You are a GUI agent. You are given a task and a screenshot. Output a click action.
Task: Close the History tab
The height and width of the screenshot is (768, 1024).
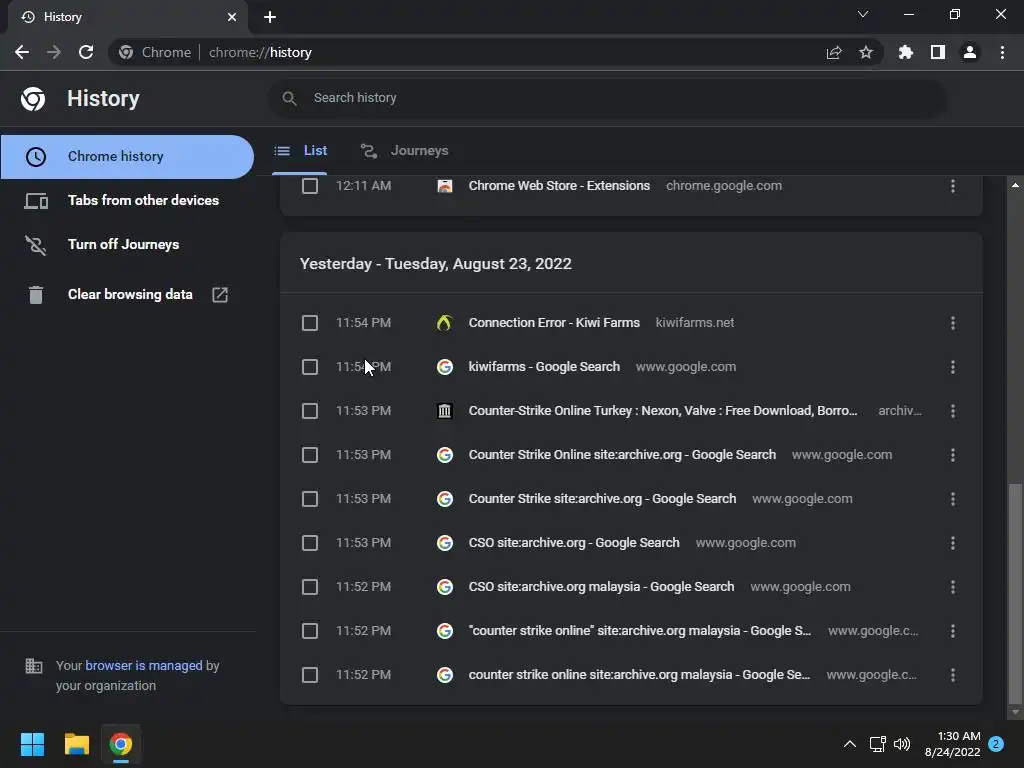pos(232,17)
